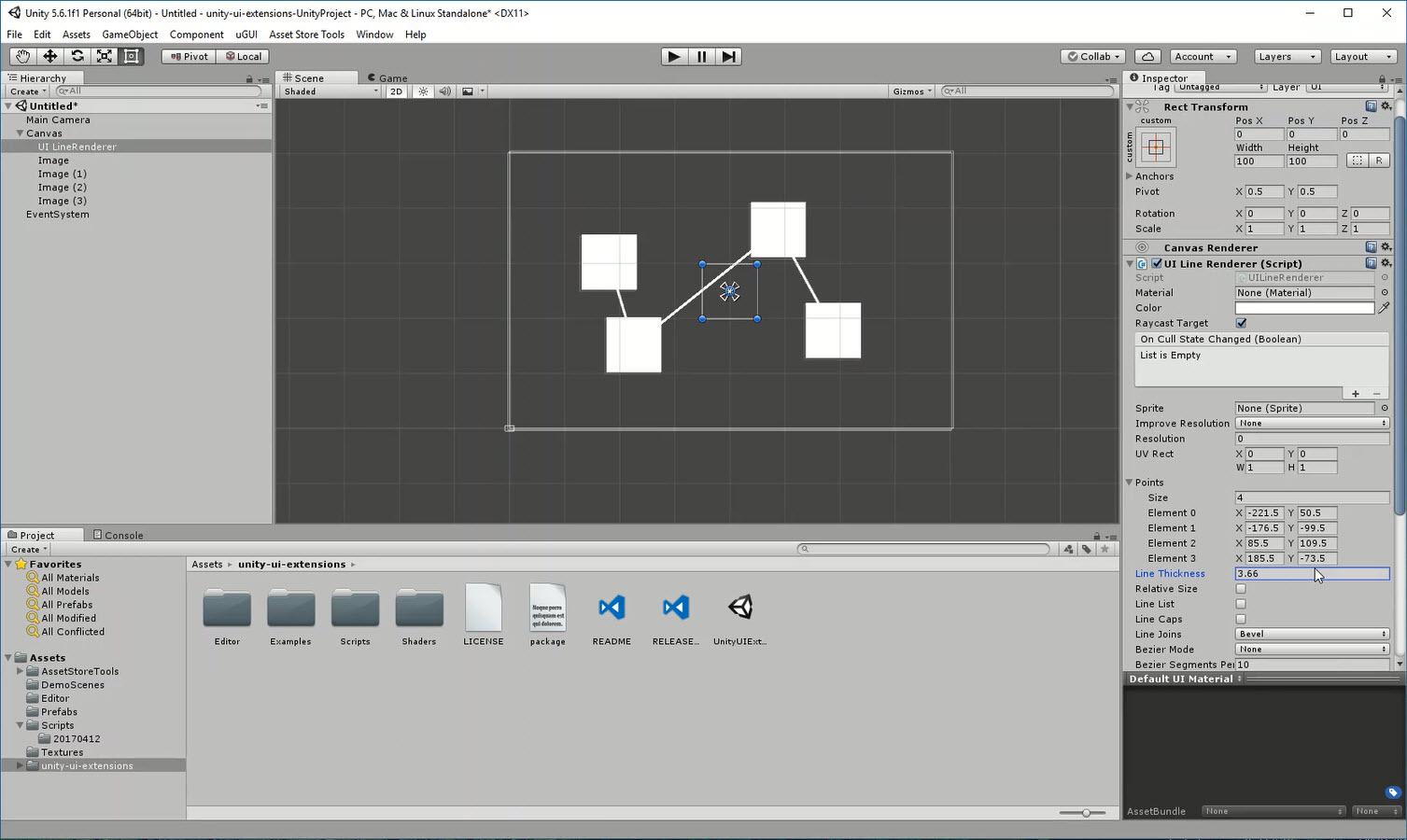Enable Relative Size checkbox
Viewport: 1407px width, 840px height.
pyautogui.click(x=1241, y=589)
